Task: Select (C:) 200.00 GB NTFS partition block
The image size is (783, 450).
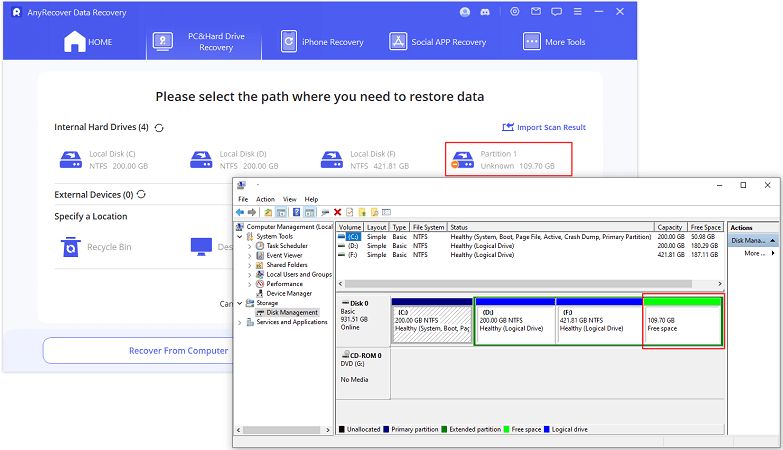Action: (432, 320)
